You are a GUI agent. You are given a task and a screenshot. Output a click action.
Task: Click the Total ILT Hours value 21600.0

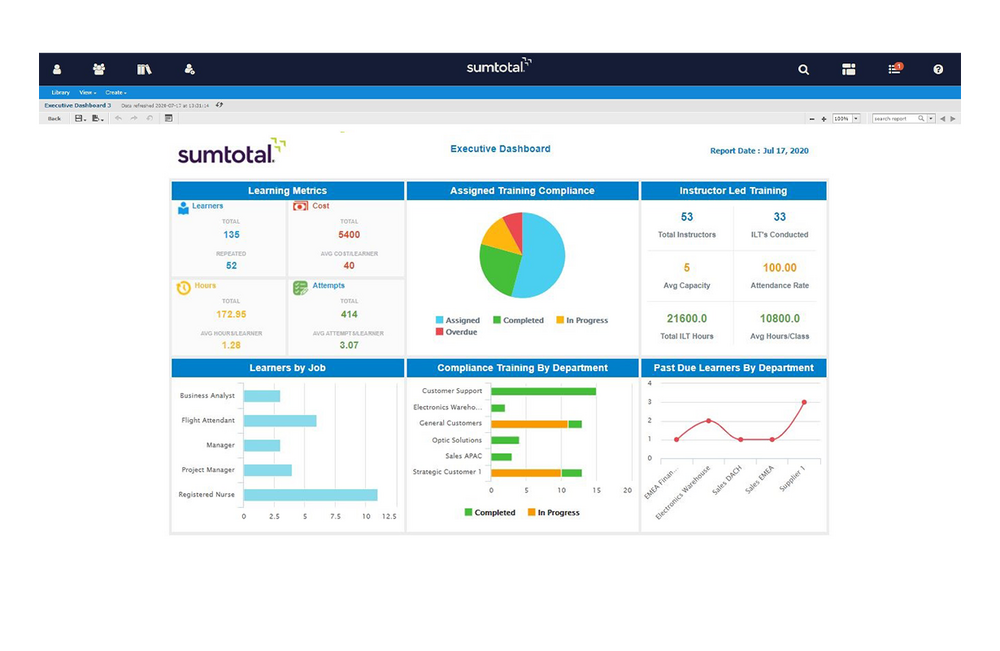(x=687, y=318)
